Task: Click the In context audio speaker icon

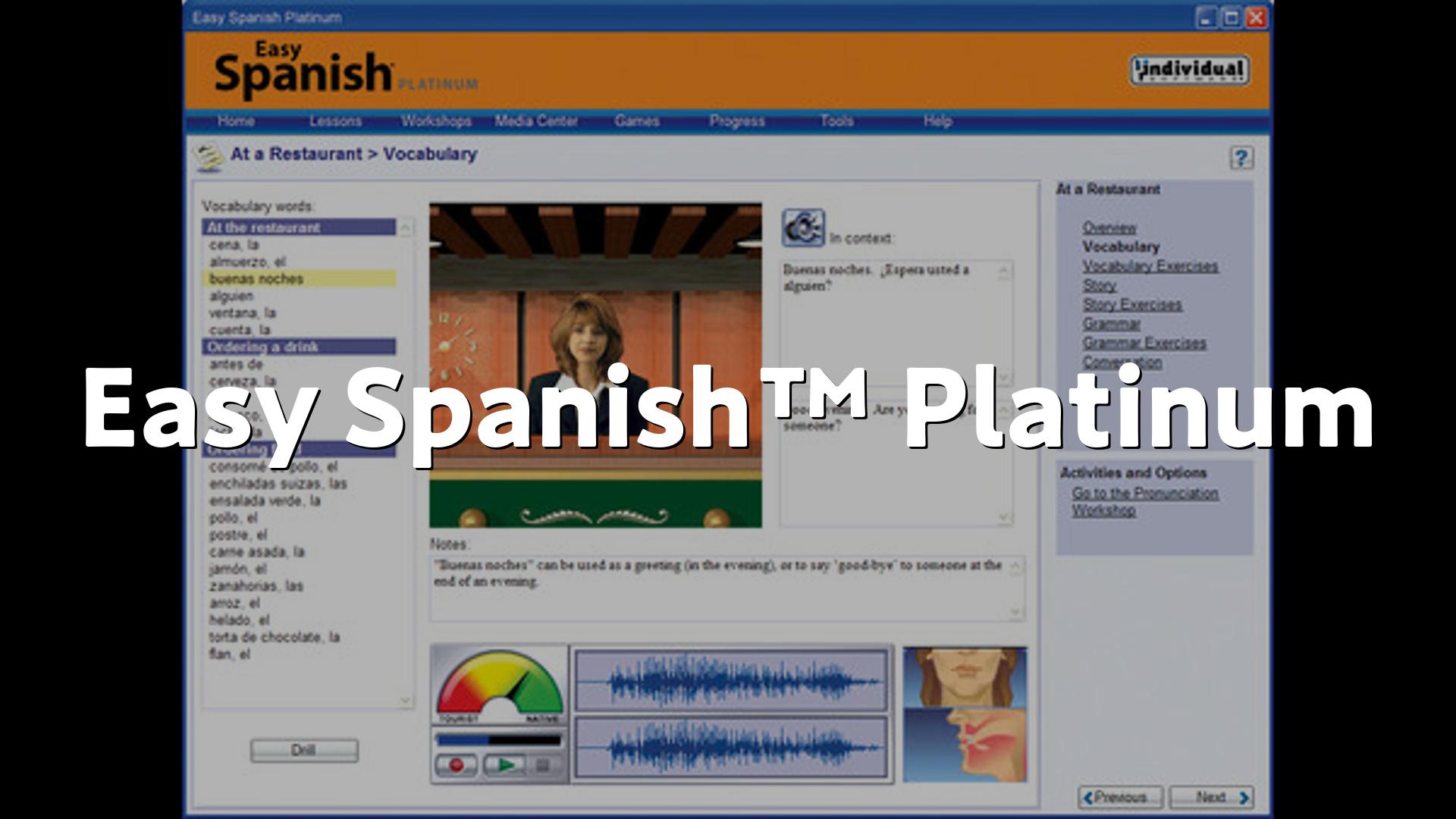Action: pyautogui.click(x=803, y=228)
